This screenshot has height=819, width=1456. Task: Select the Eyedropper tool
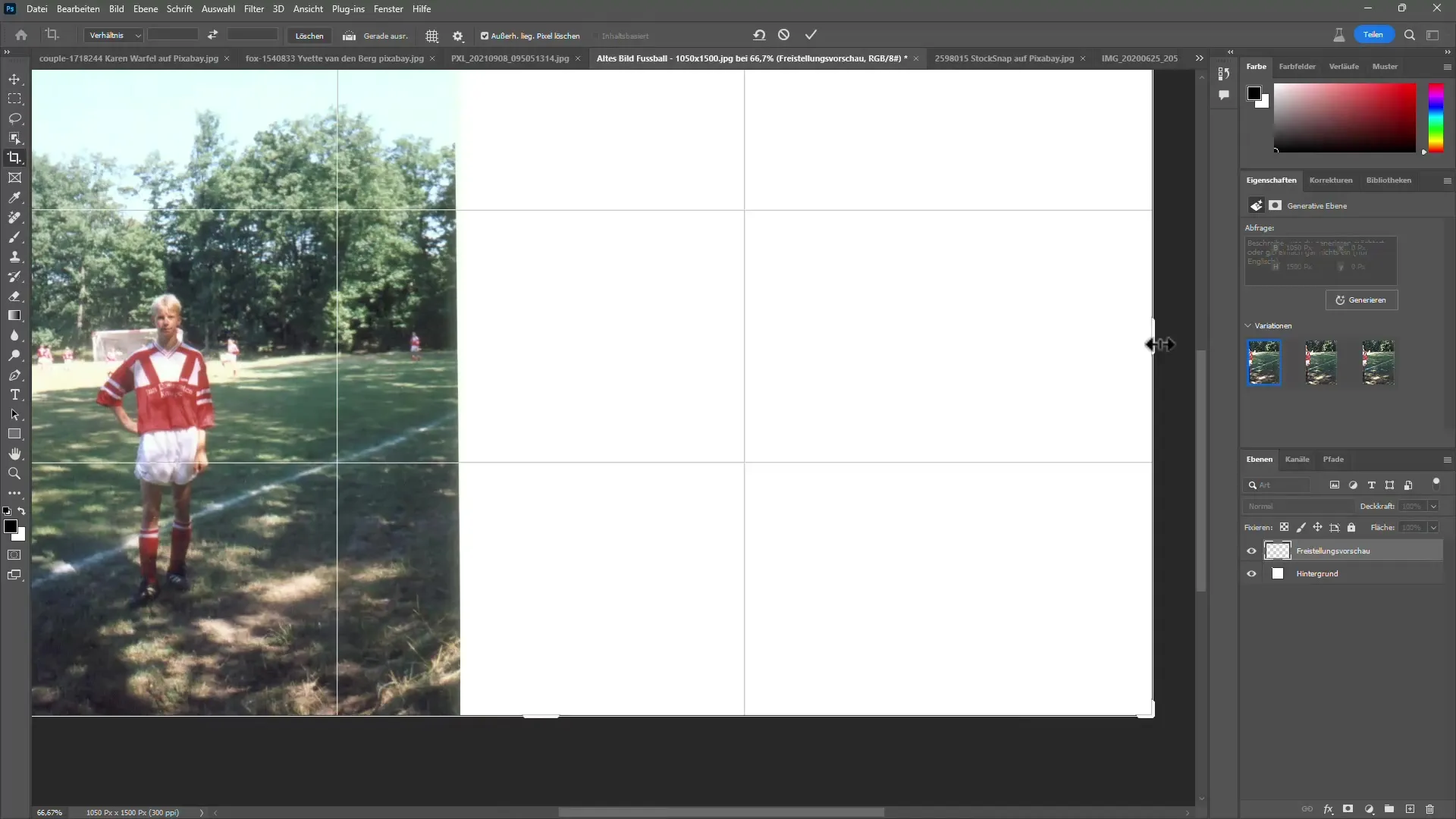pos(14,197)
